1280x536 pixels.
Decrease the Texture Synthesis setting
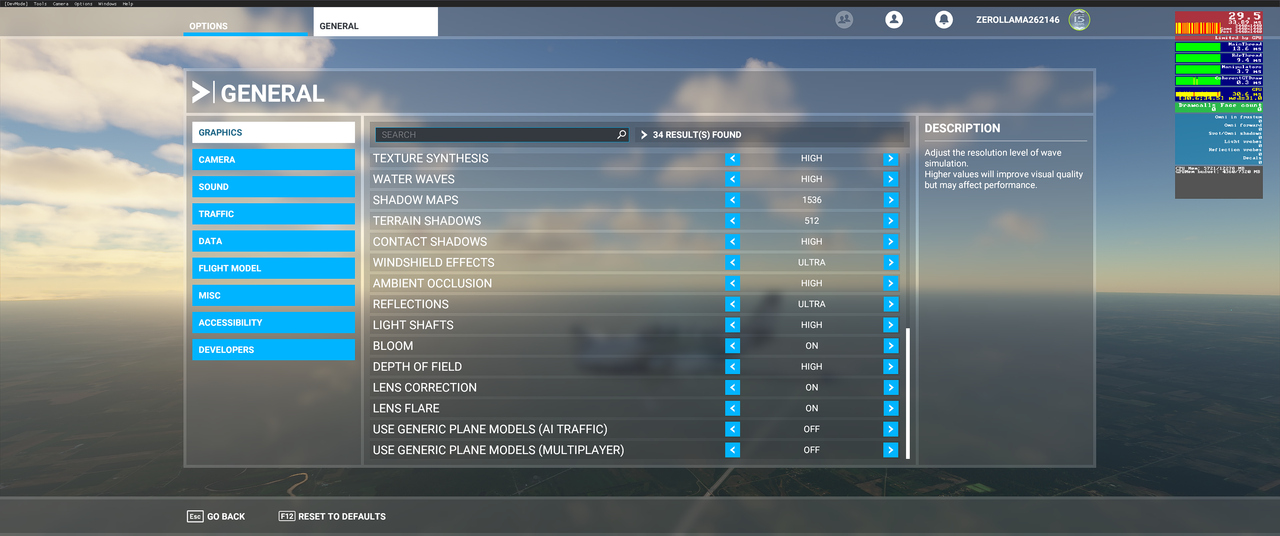coord(732,158)
